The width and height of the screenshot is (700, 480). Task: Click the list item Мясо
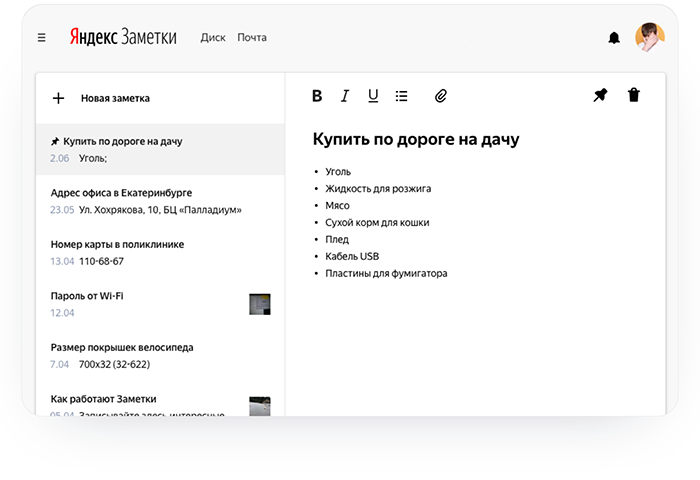pos(337,205)
